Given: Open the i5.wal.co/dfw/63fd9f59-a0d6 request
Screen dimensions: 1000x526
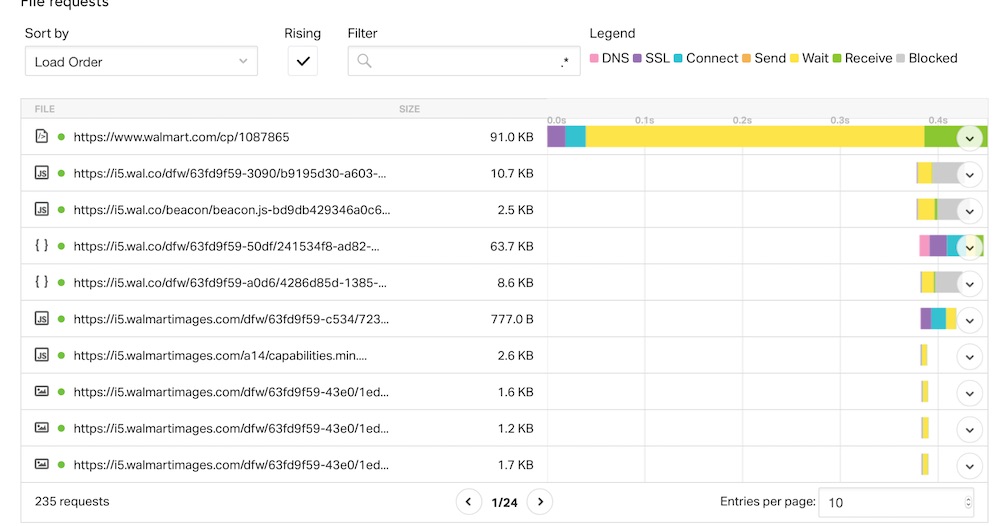Looking at the screenshot, I should pos(230,282).
